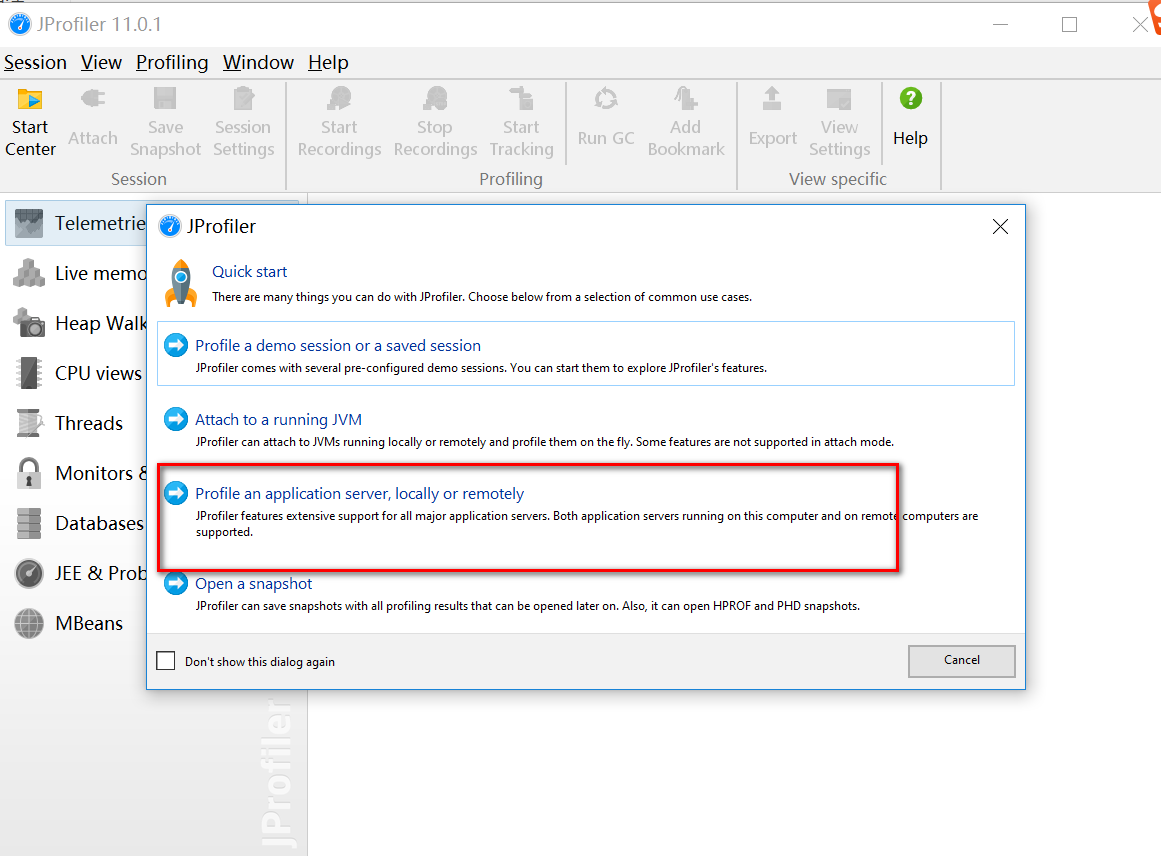
Task: Click Profile an application server link
Action: [359, 493]
